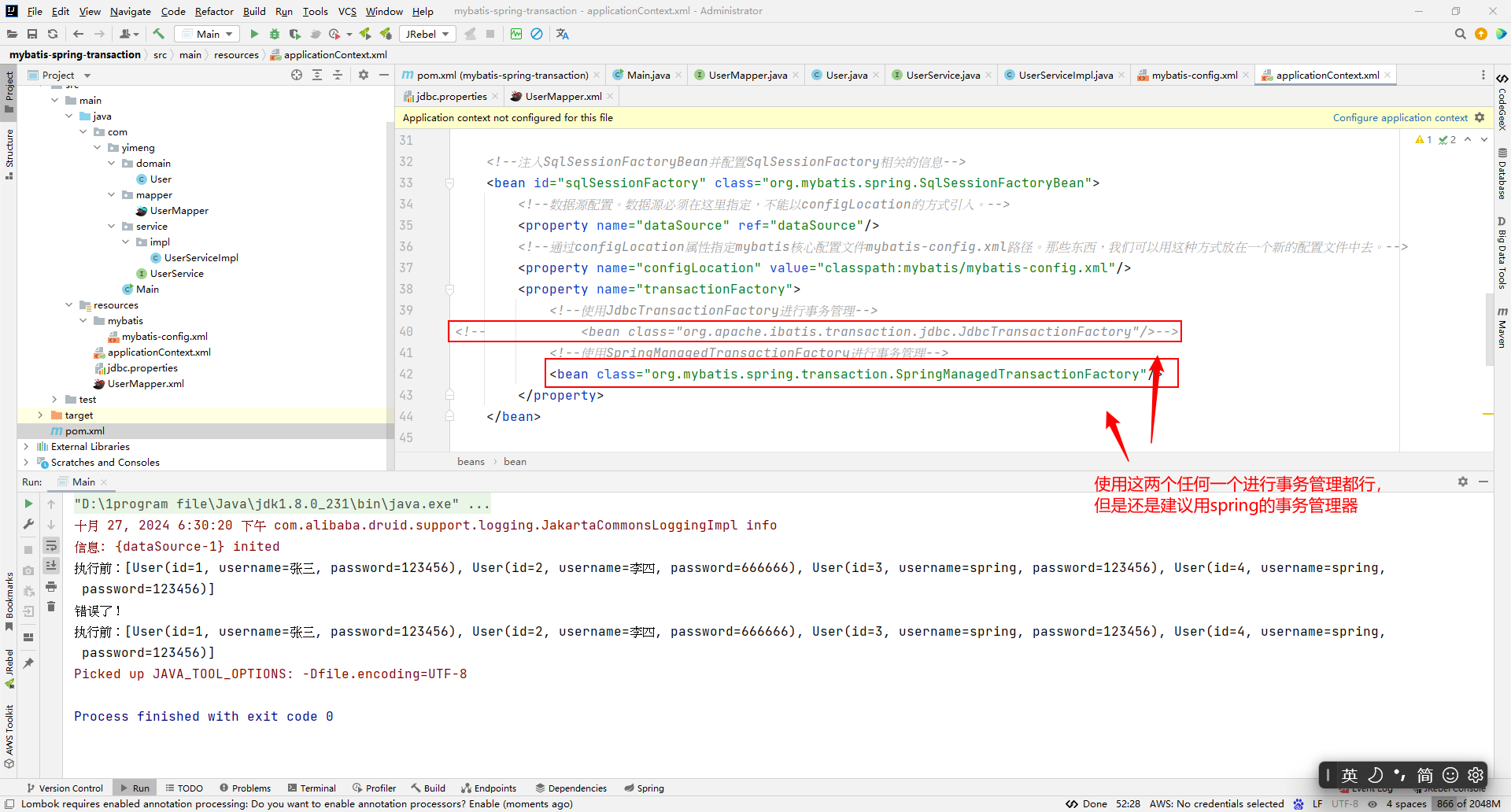This screenshot has height=812, width=1511.
Task: Toggle scroll to end in Run console
Action: pyautogui.click(x=51, y=566)
